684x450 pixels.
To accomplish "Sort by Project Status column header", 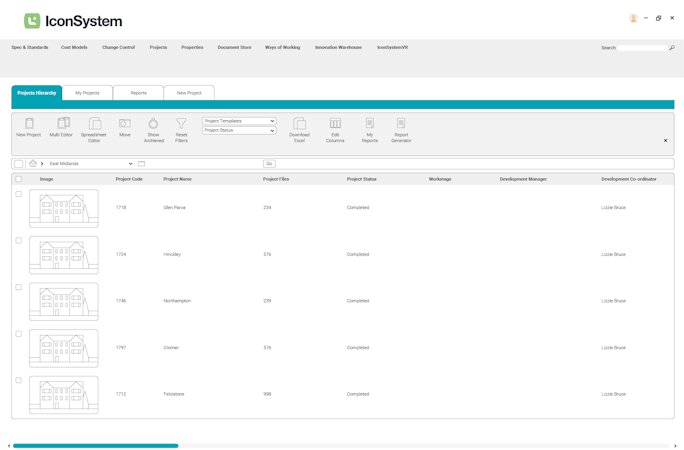I will tap(362, 179).
